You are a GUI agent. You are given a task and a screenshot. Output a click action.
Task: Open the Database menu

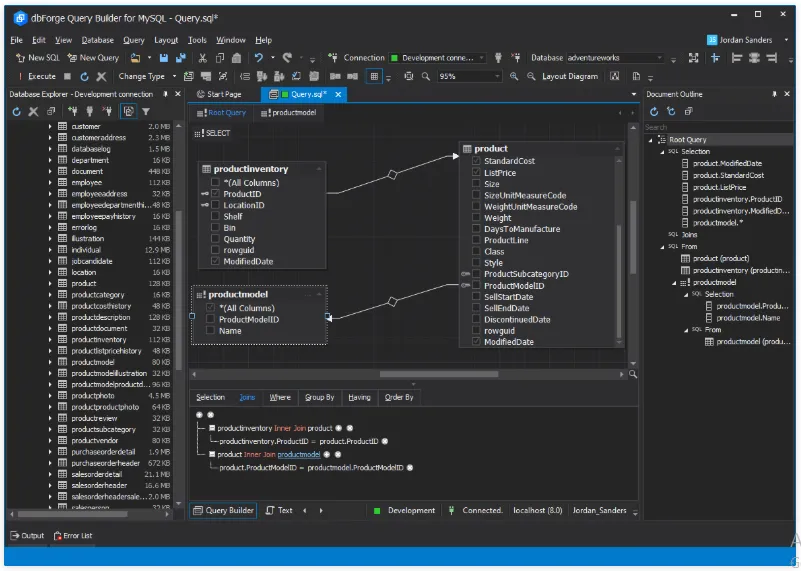point(98,40)
